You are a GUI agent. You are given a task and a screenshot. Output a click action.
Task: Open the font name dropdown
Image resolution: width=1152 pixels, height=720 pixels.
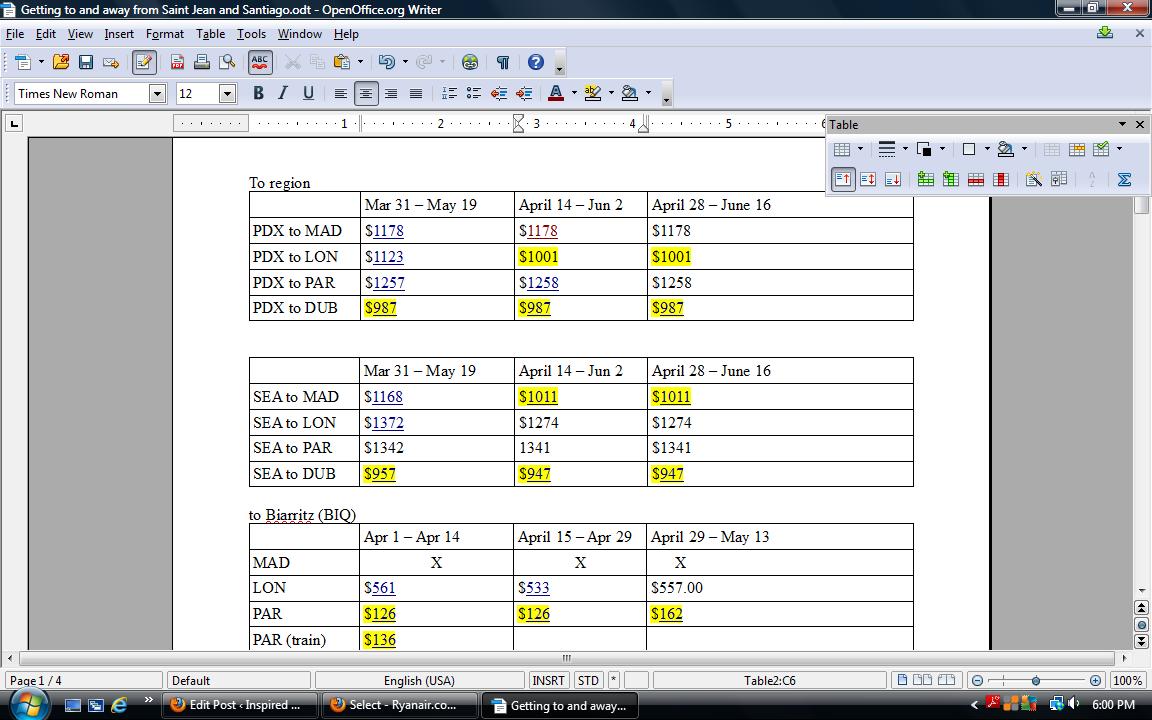(157, 93)
